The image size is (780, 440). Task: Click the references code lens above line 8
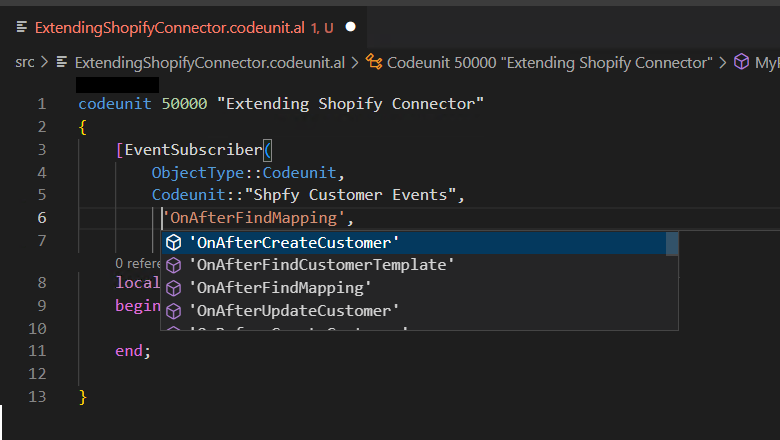(138, 263)
